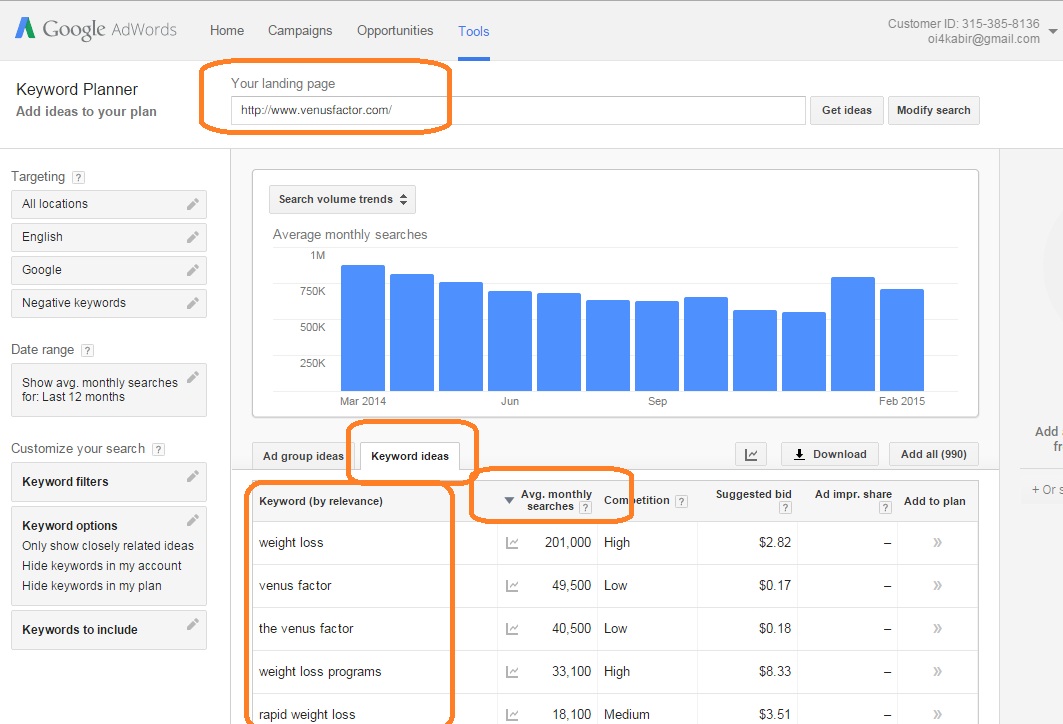The width and height of the screenshot is (1063, 724).
Task: Click the sort arrow on Avg. monthly searches
Action: coord(509,500)
